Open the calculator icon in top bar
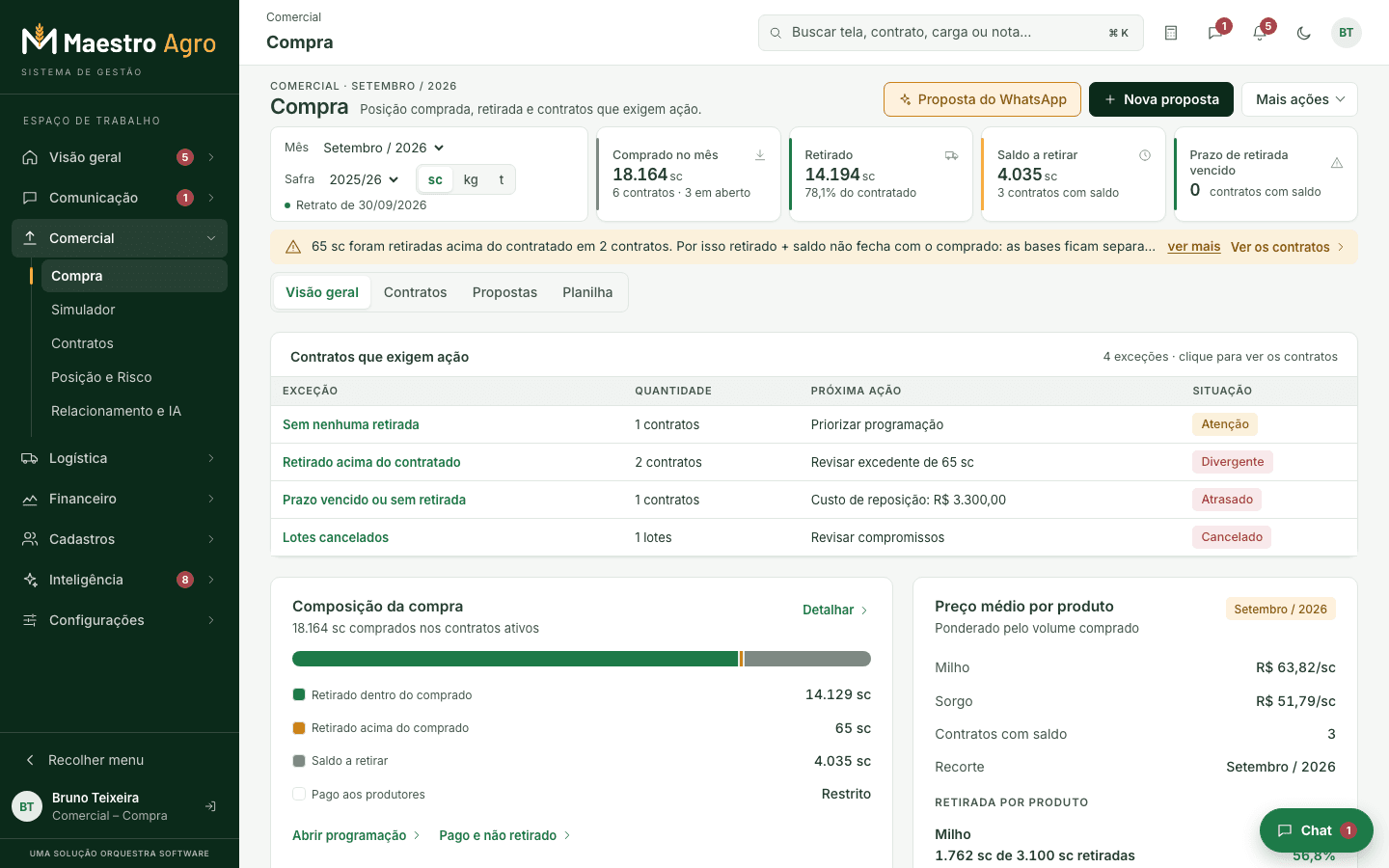This screenshot has width=1389, height=868. click(x=1171, y=33)
